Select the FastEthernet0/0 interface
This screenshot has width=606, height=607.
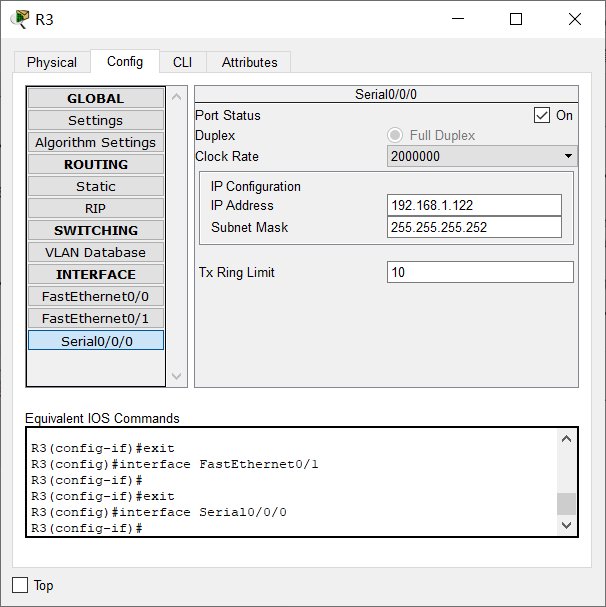pos(96,297)
